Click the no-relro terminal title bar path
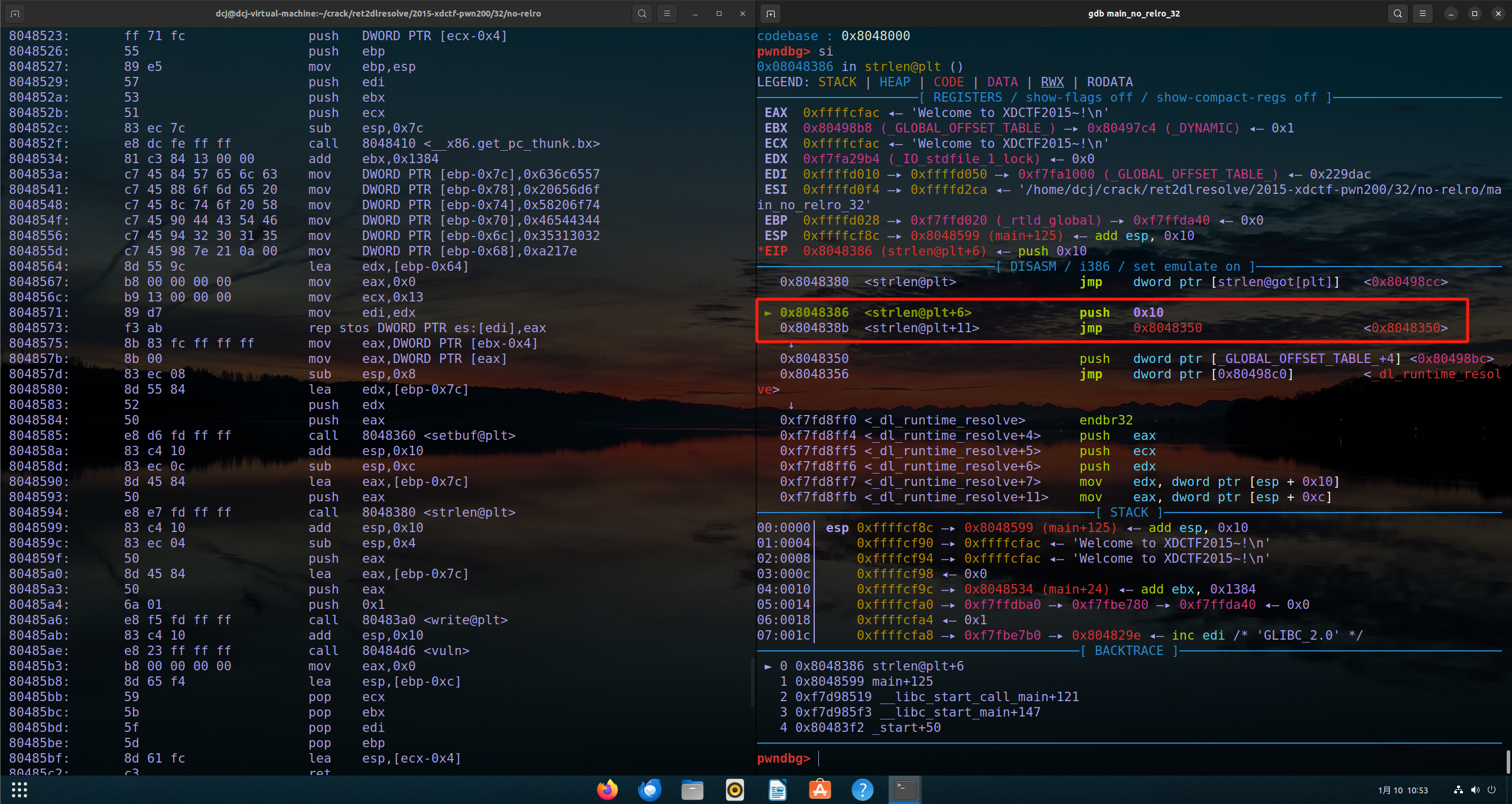Image resolution: width=1512 pixels, height=804 pixels. 378,14
